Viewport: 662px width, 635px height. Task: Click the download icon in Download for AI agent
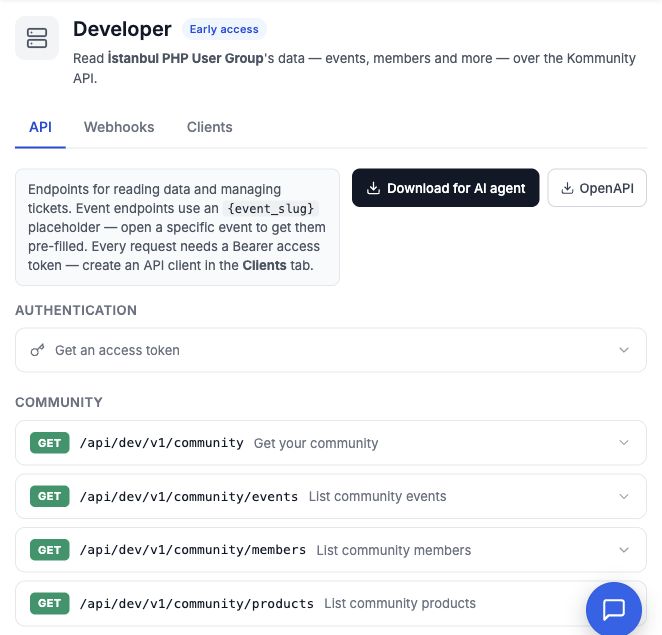point(373,188)
